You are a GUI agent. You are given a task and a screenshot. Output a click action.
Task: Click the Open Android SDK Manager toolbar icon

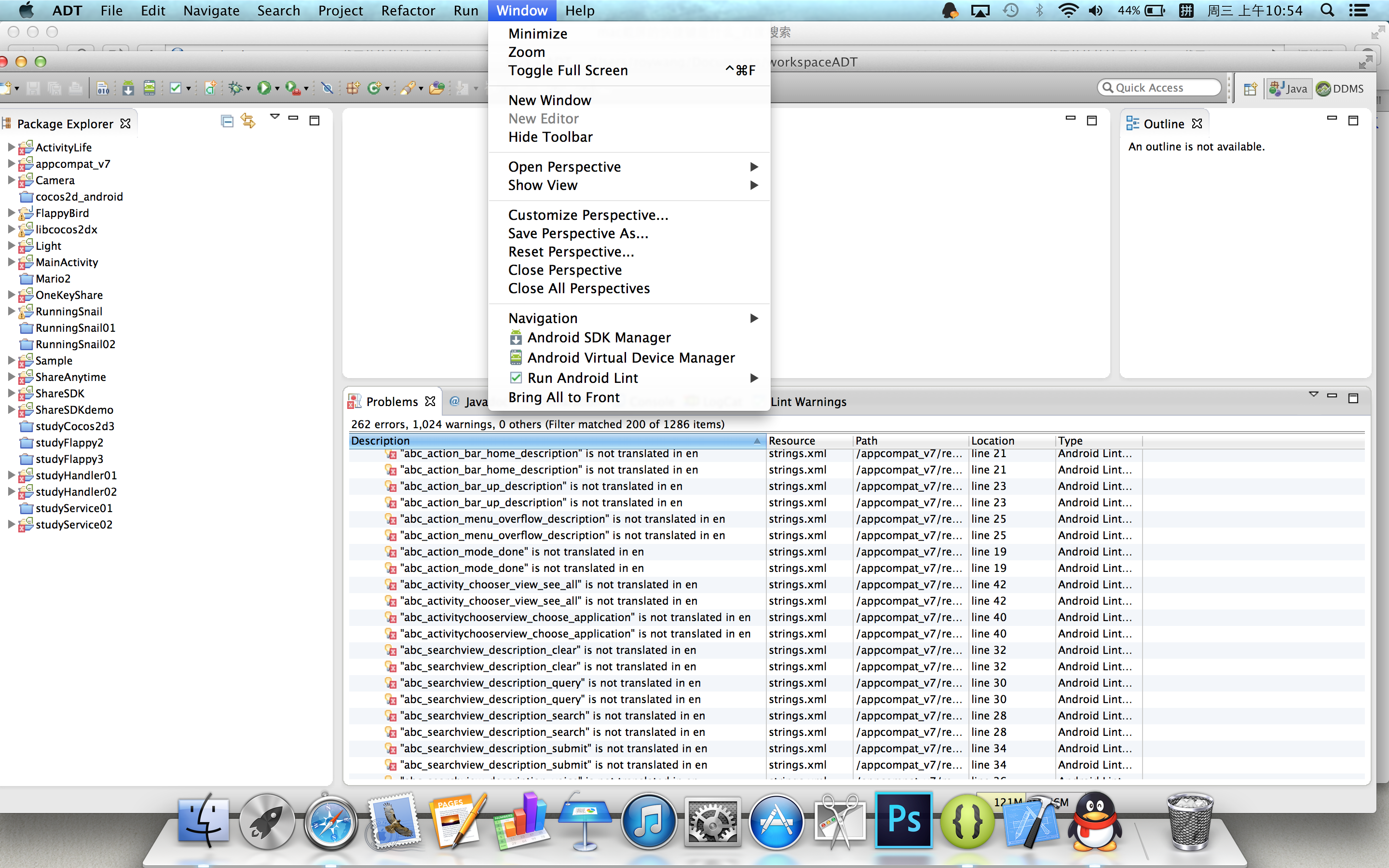tap(128, 88)
